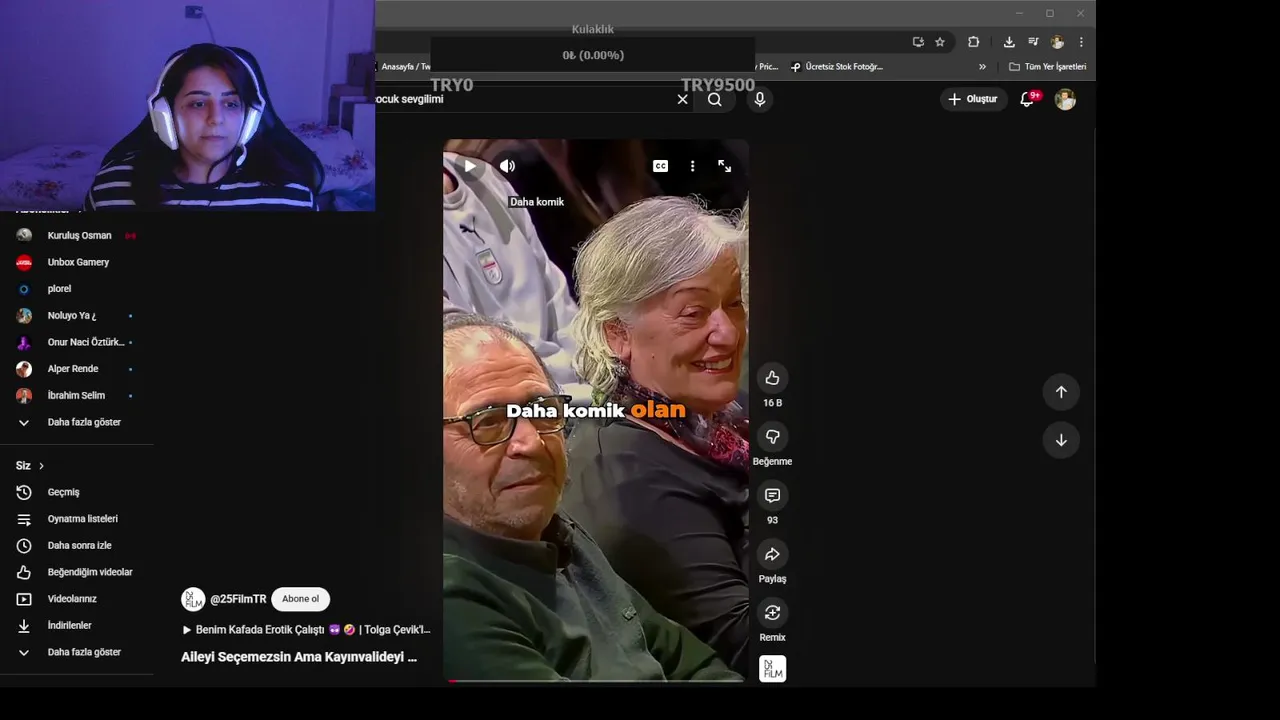1280x720 pixels.
Task: Open the Shorts player three-dot menu
Action: [692, 166]
